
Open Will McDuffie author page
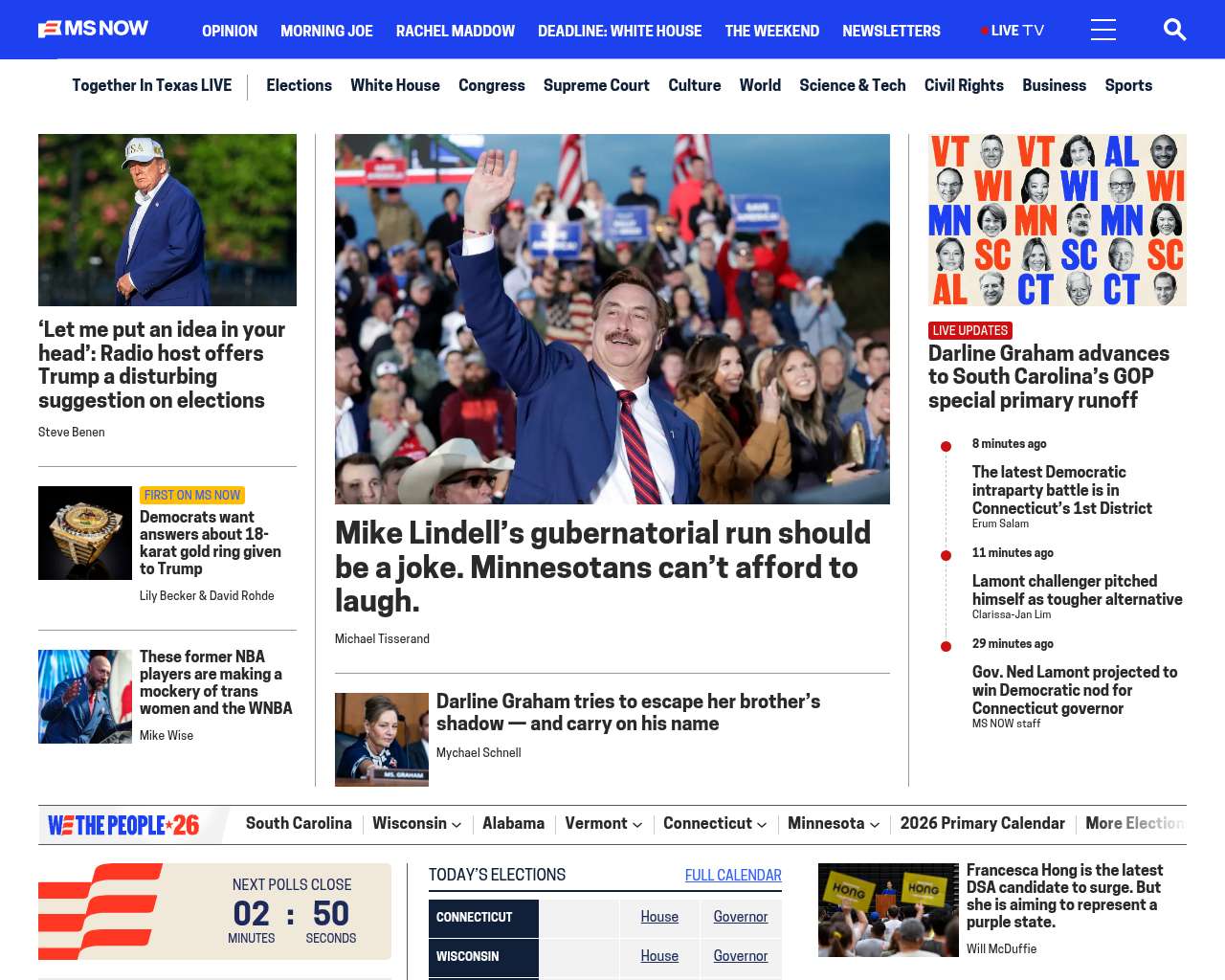click(x=1001, y=949)
